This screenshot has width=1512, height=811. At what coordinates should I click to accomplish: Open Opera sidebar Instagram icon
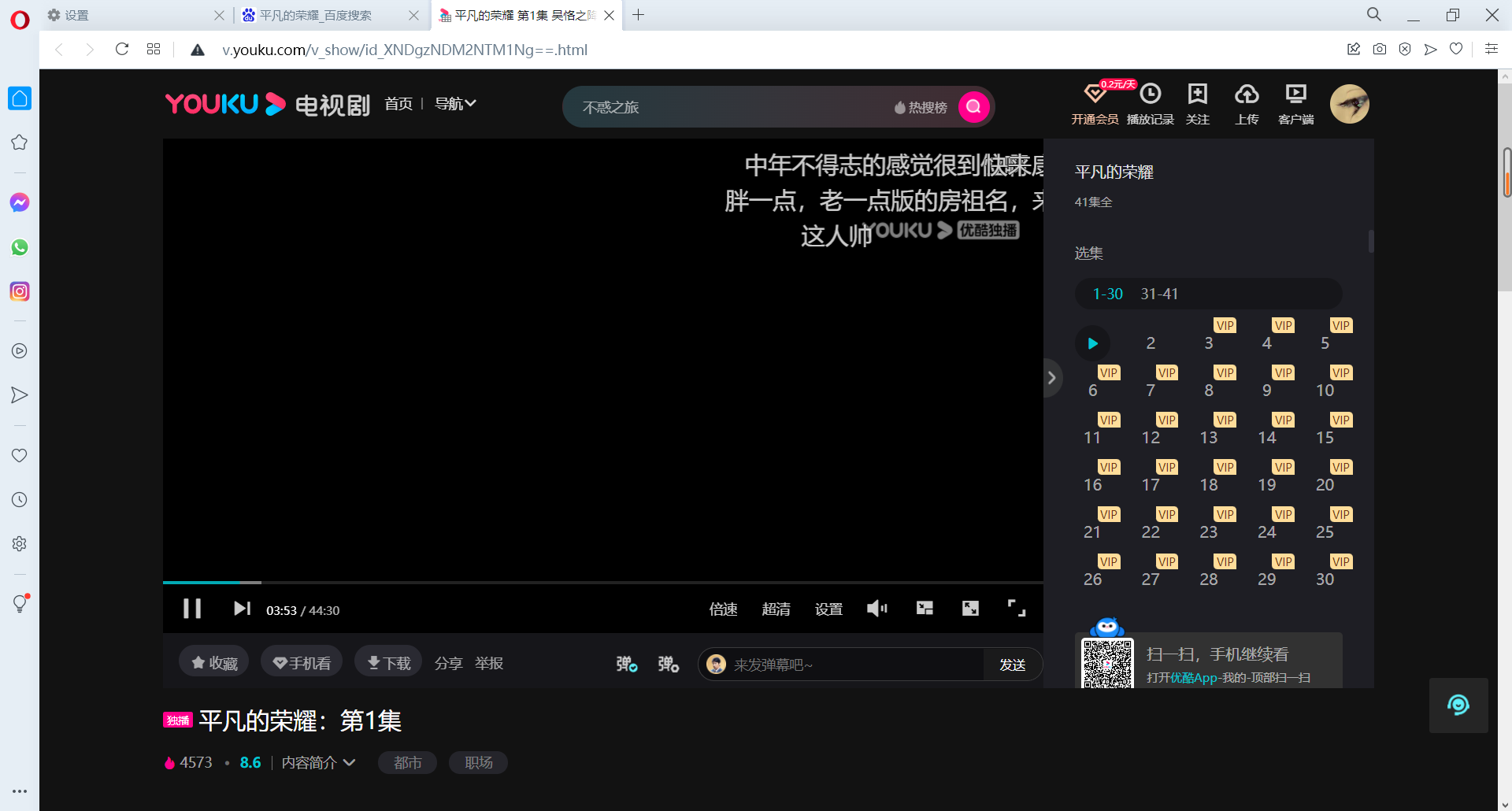20,291
